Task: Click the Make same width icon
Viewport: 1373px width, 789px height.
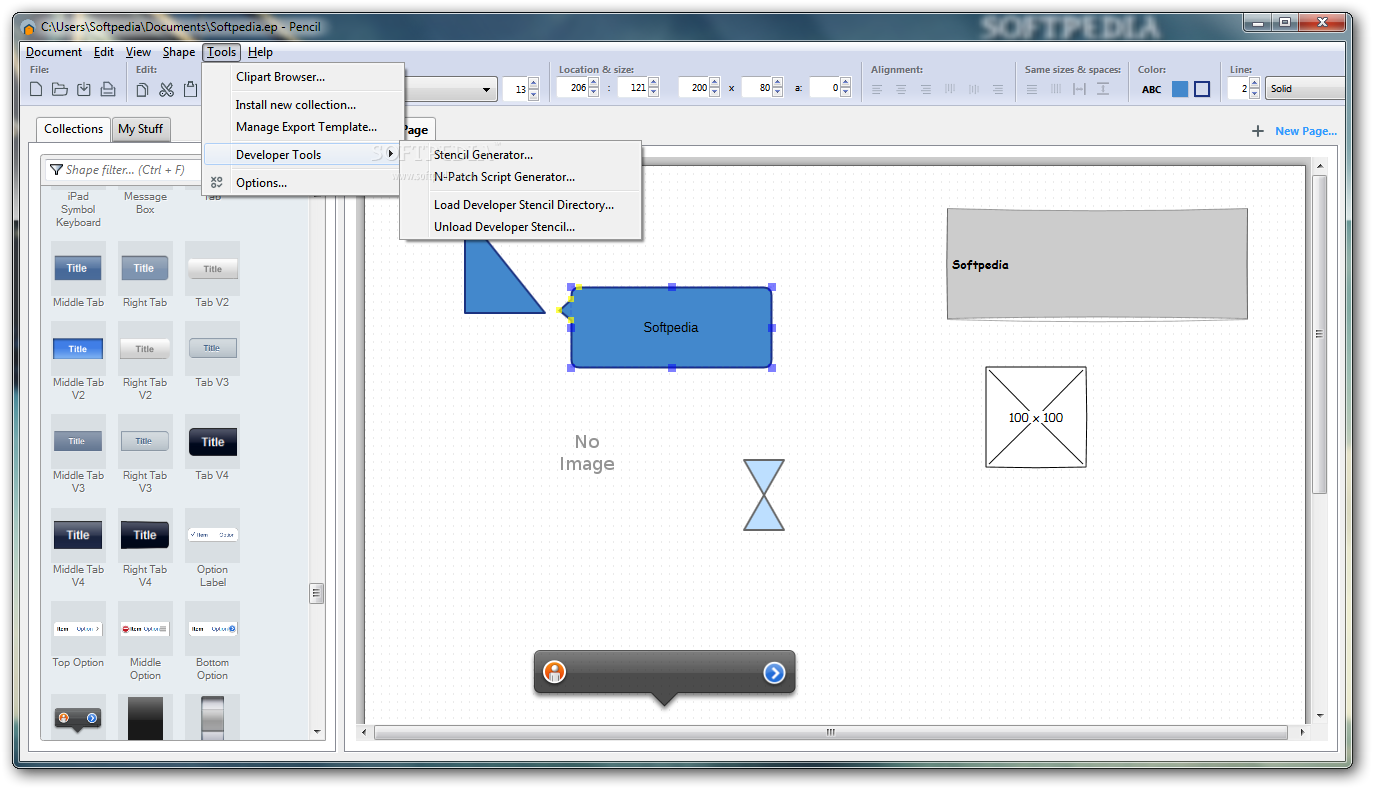Action: tap(1031, 89)
